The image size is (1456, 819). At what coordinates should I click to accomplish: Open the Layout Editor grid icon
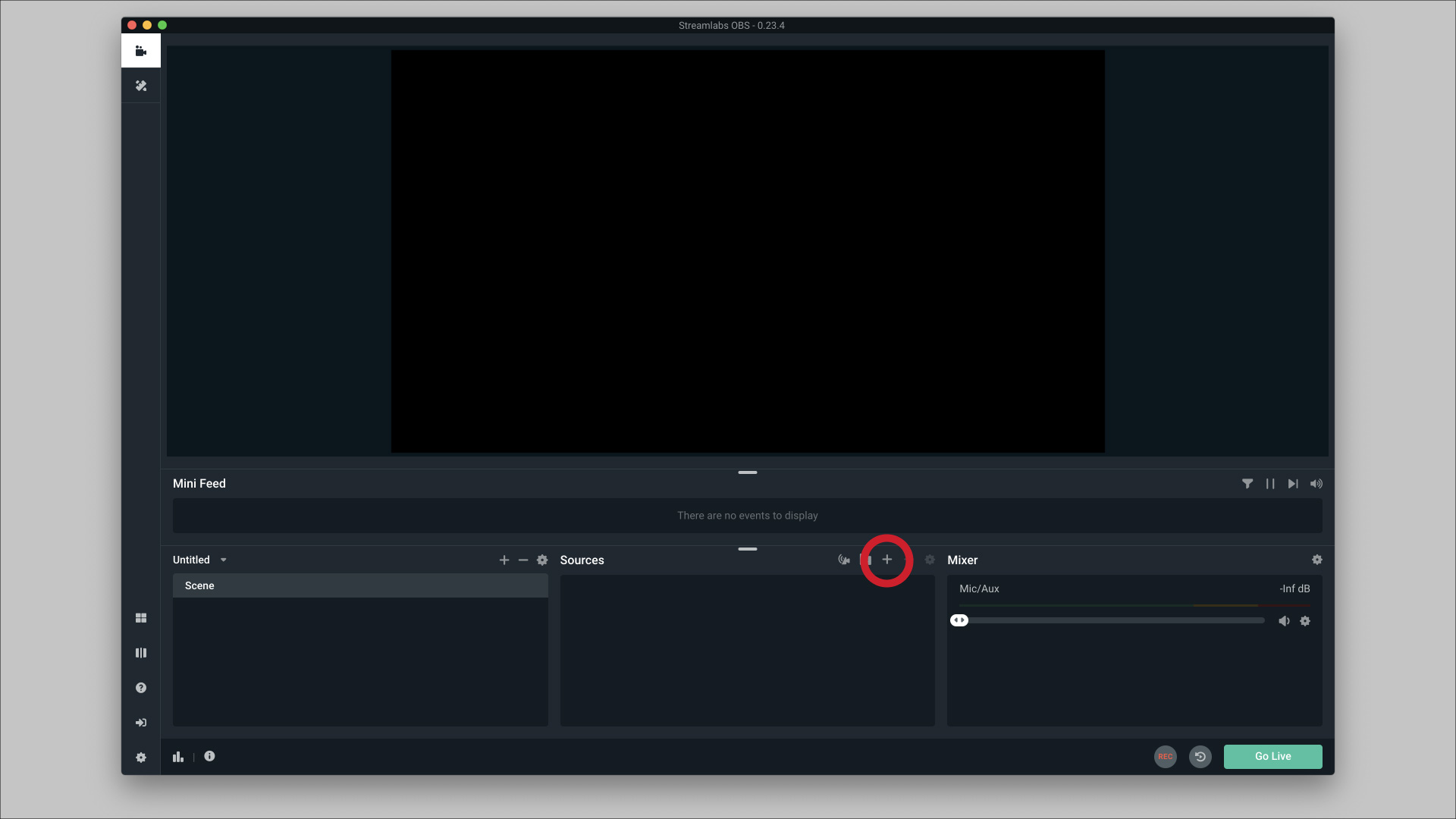click(x=141, y=618)
